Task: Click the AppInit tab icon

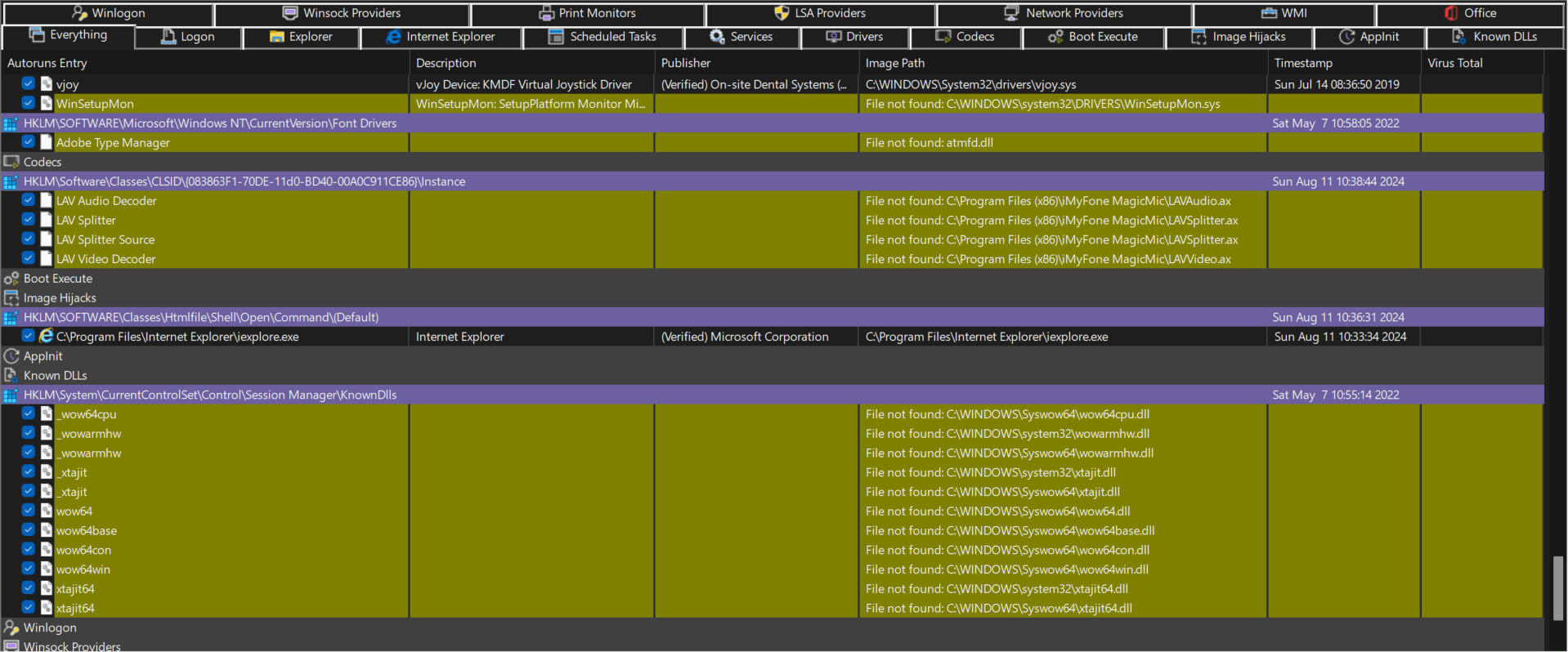Action: 1346,37
